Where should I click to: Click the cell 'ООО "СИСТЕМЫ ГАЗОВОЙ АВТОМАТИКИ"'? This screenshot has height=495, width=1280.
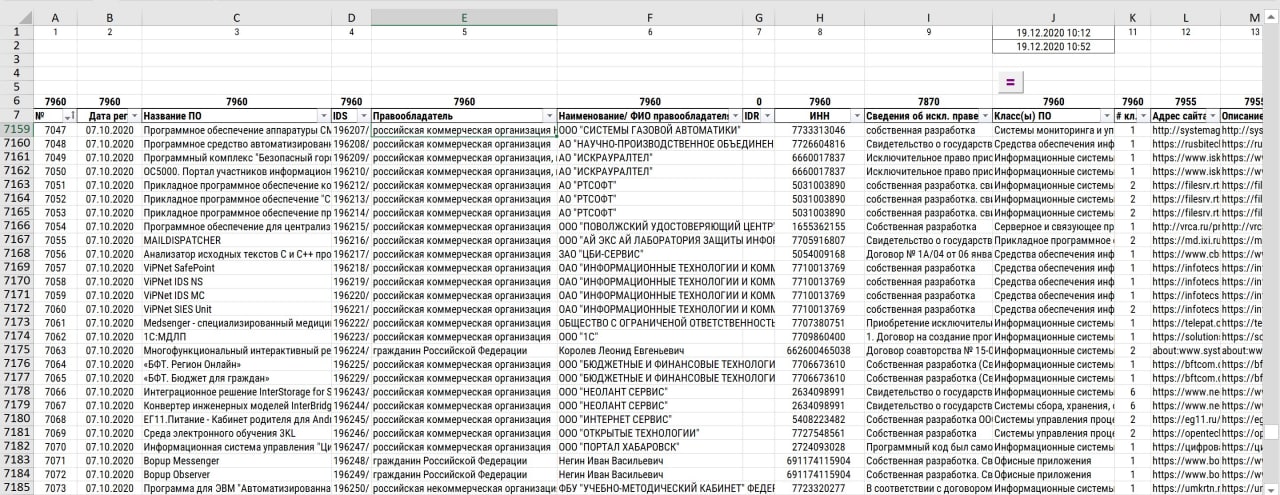[x=650, y=130]
